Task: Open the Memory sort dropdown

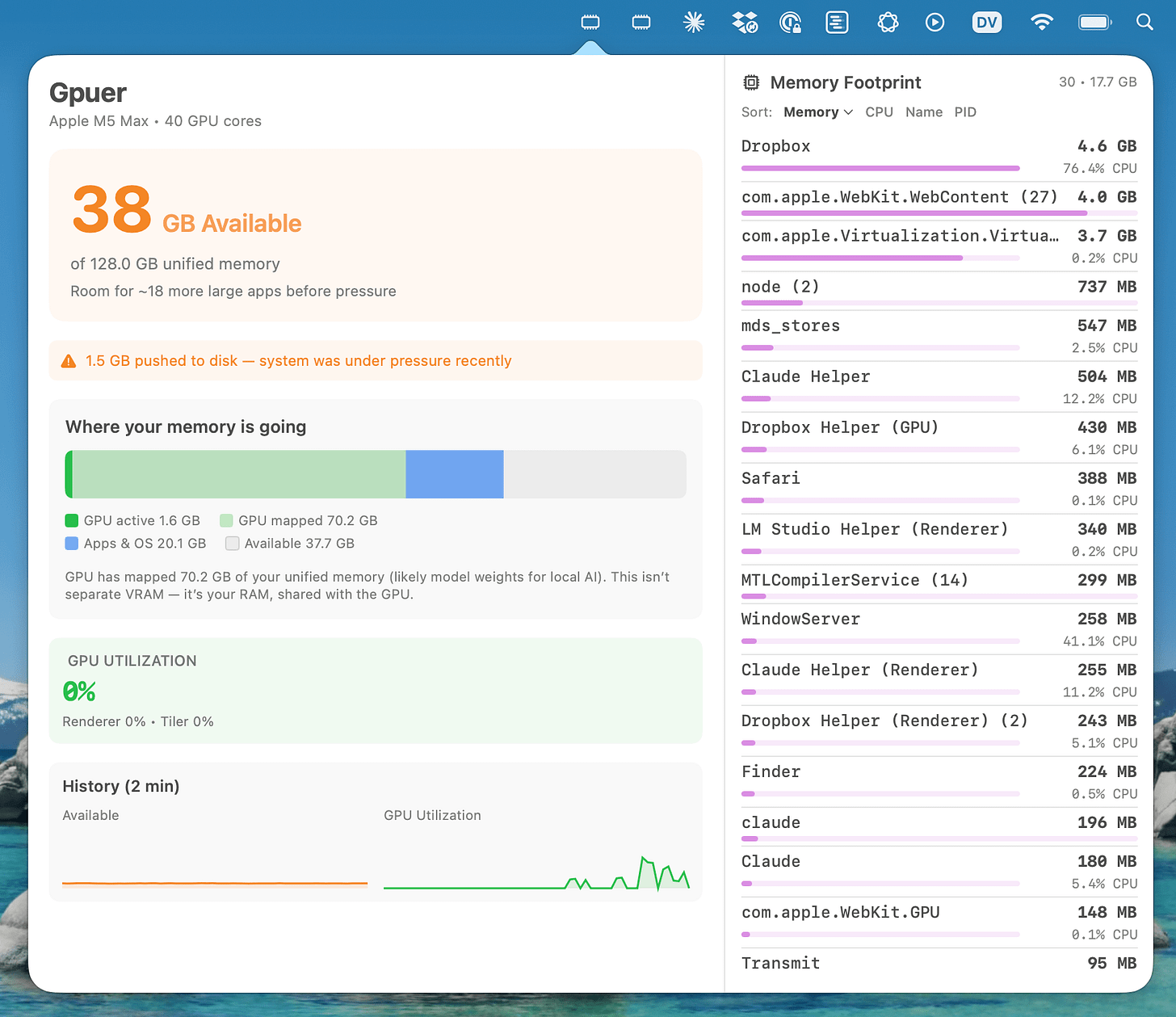Action: click(817, 111)
